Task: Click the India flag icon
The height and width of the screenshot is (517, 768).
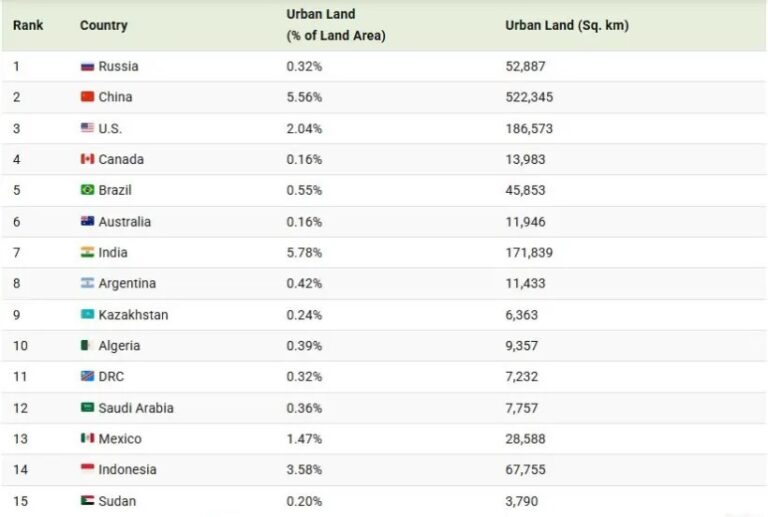Action: 87,252
